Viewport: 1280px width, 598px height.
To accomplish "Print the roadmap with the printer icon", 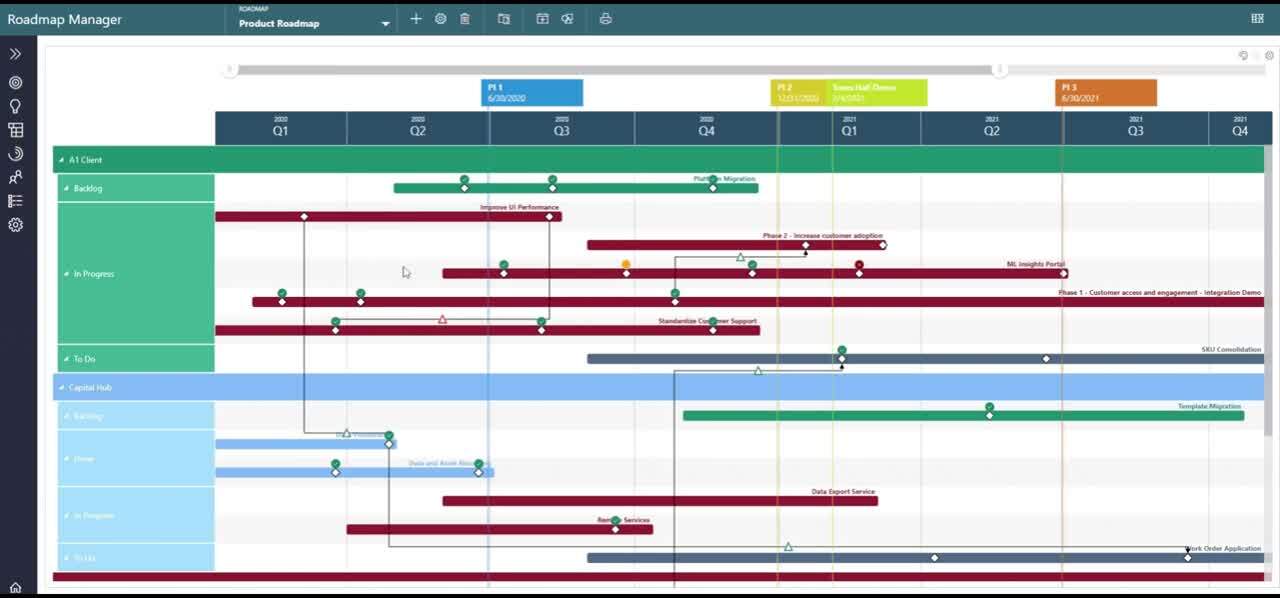I will (605, 19).
